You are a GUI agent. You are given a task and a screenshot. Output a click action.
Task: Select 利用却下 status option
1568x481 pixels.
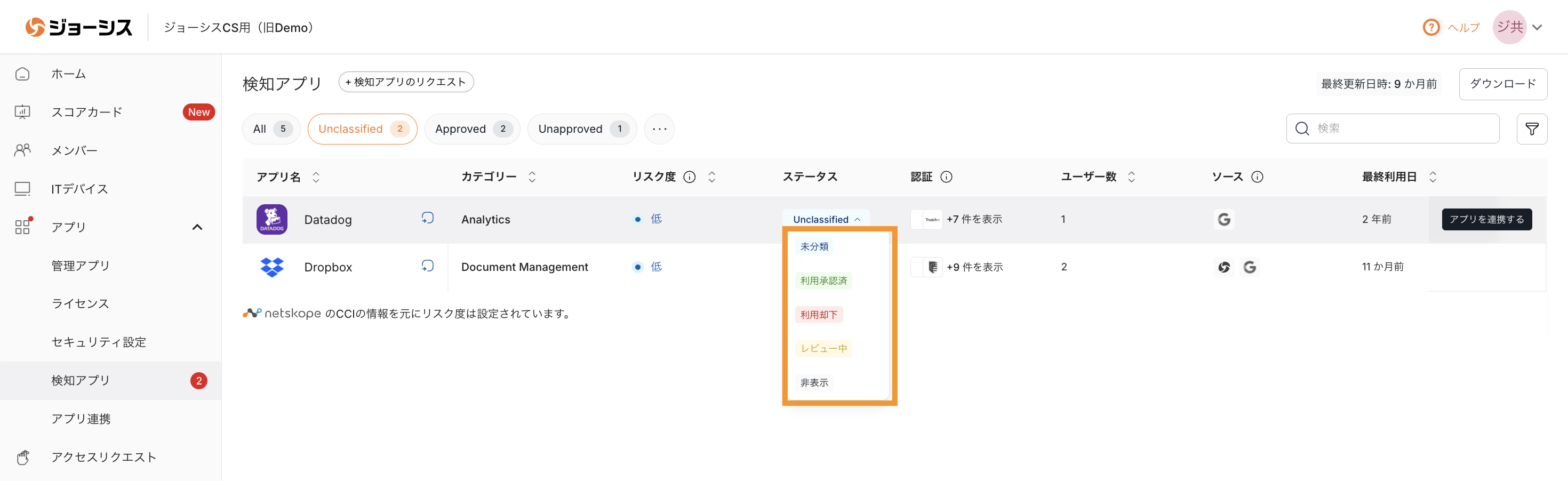tap(819, 314)
